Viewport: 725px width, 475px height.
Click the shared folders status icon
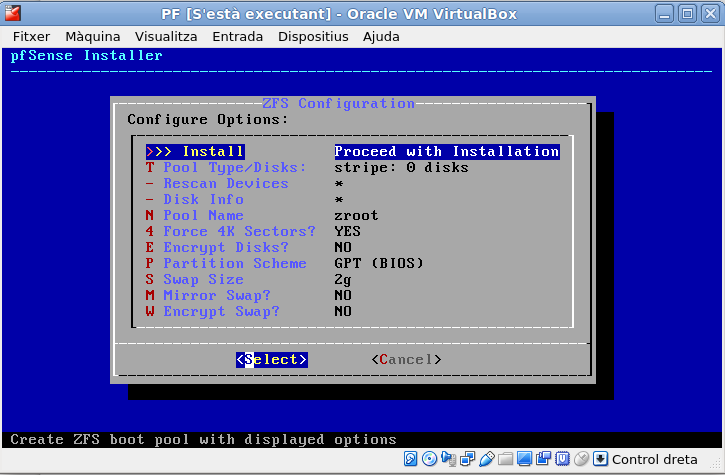pos(505,459)
